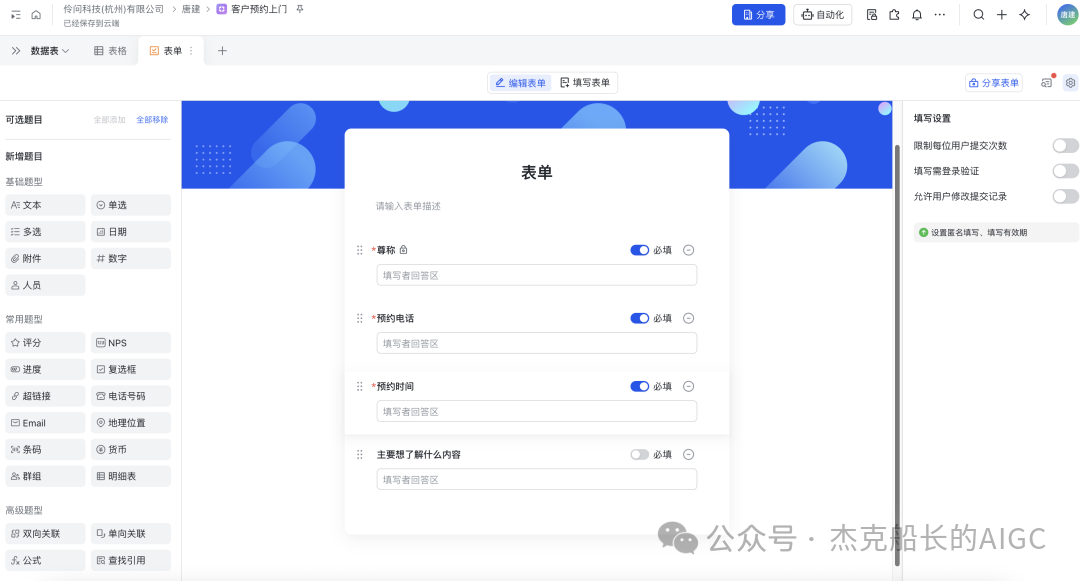Add an 评分 question type
Screen dimensions: 1080x581
pos(45,343)
